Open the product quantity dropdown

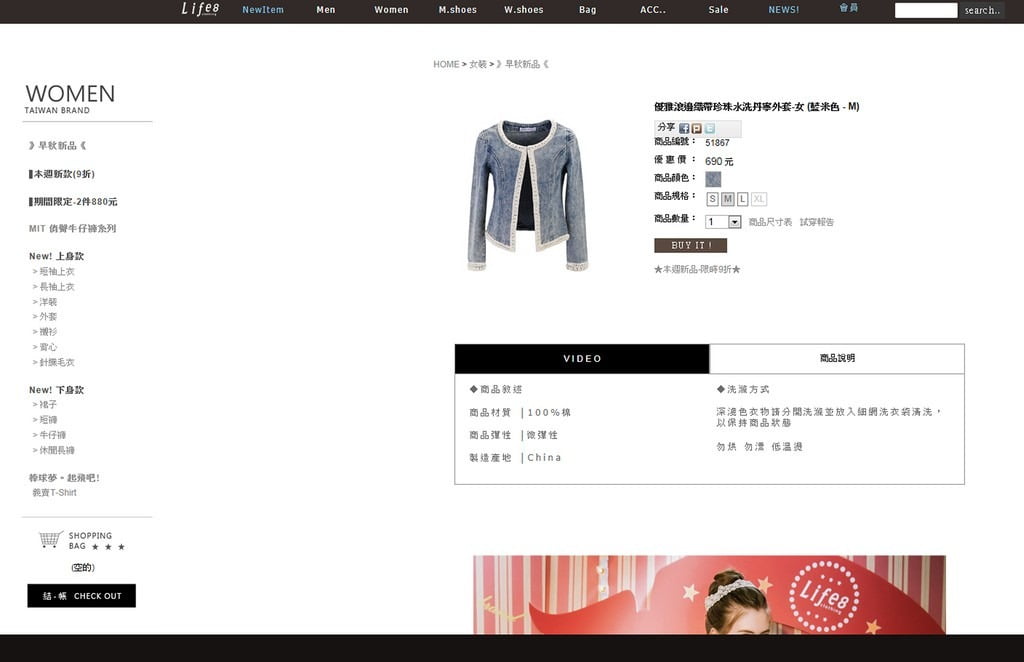(x=734, y=222)
